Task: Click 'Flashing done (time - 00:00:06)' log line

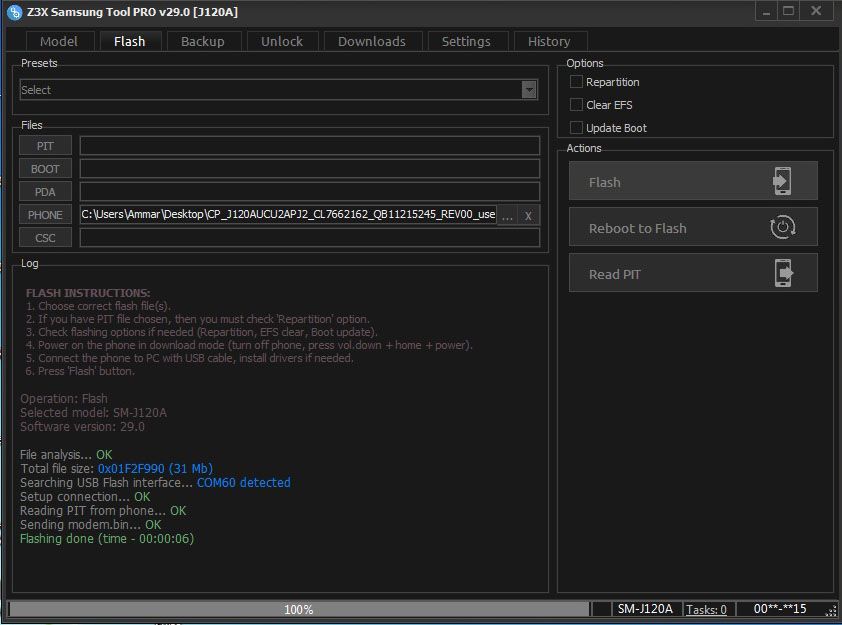Action: coord(107,539)
